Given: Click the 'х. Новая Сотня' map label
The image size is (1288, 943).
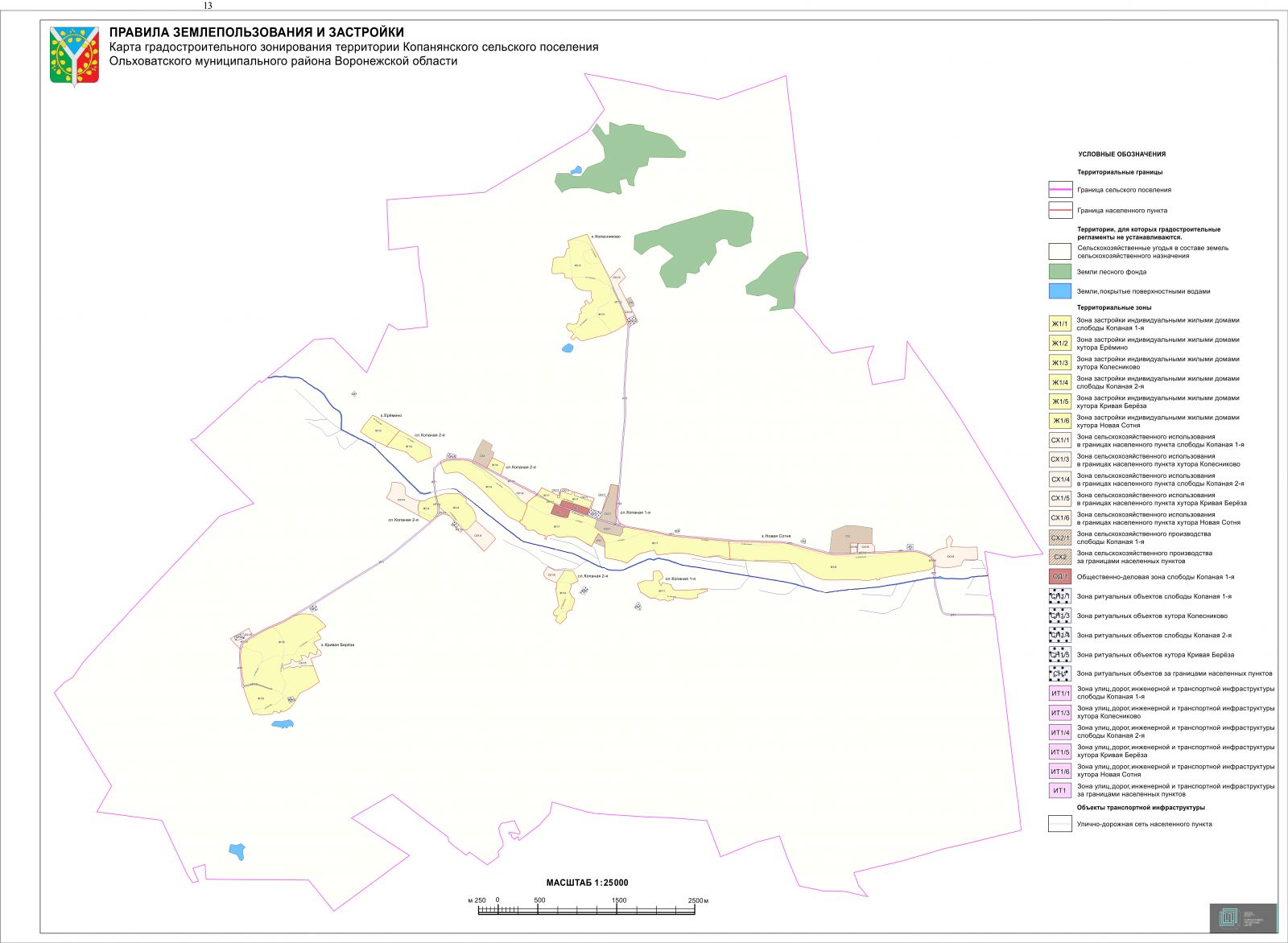Looking at the screenshot, I should [x=776, y=536].
